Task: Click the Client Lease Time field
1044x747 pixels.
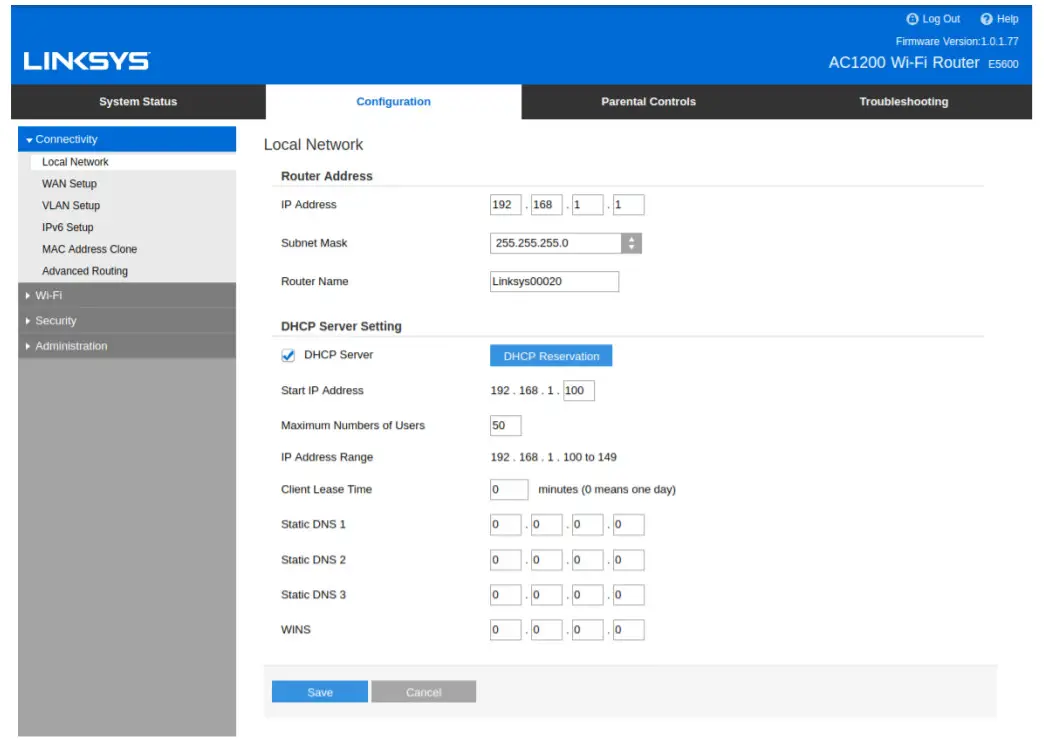Action: click(x=508, y=489)
